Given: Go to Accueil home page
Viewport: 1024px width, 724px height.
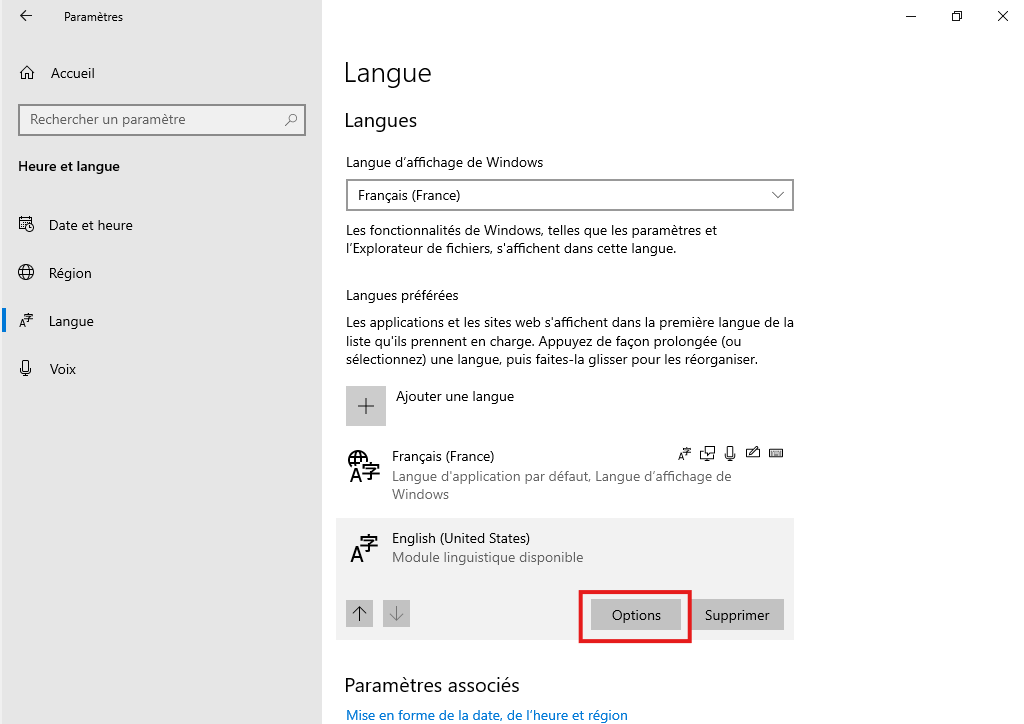Looking at the screenshot, I should 72,73.
